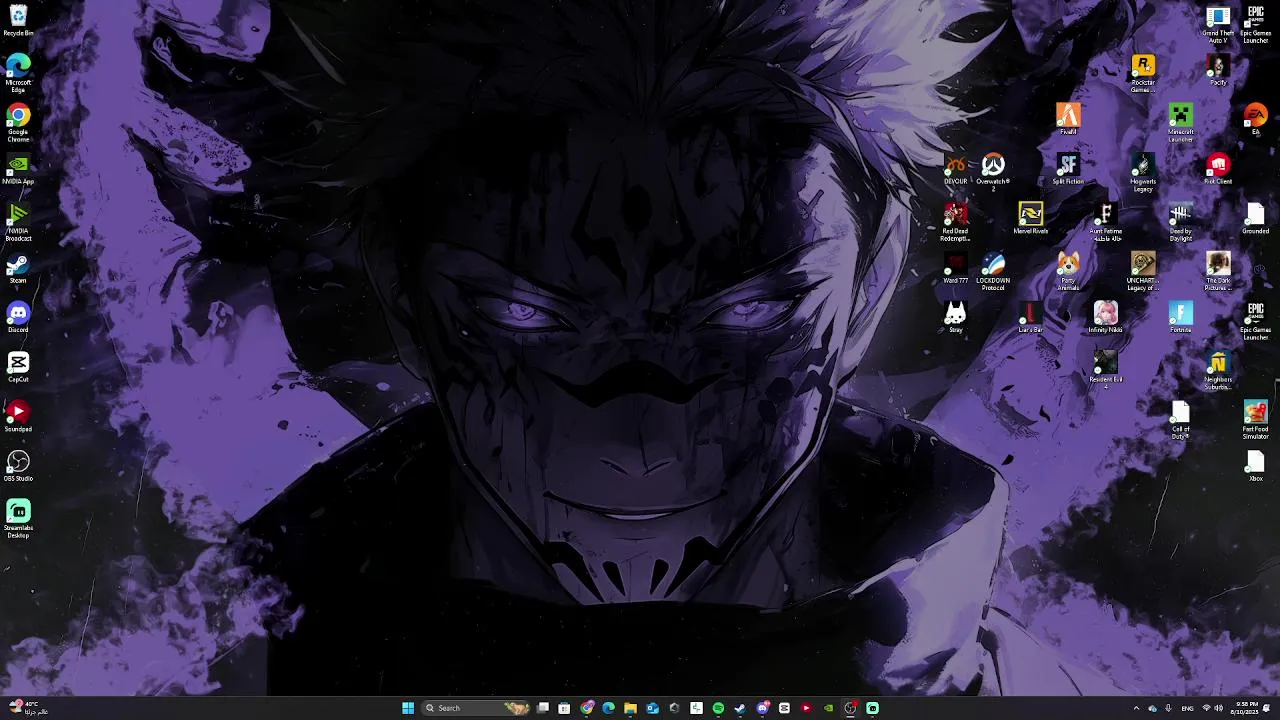Click the Steam desktop shortcut
This screenshot has width=1280, height=720.
pos(18,269)
